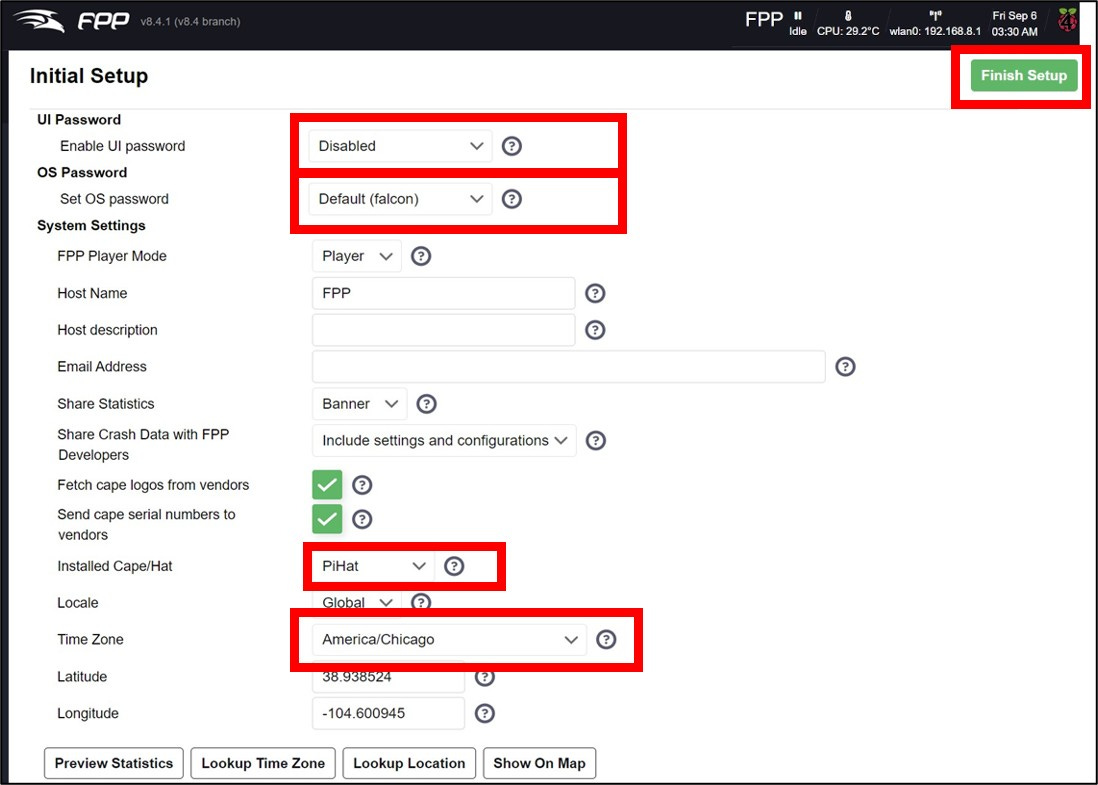Click the Finish Setup button
The width and height of the screenshot is (1098, 785).
[x=1024, y=75]
